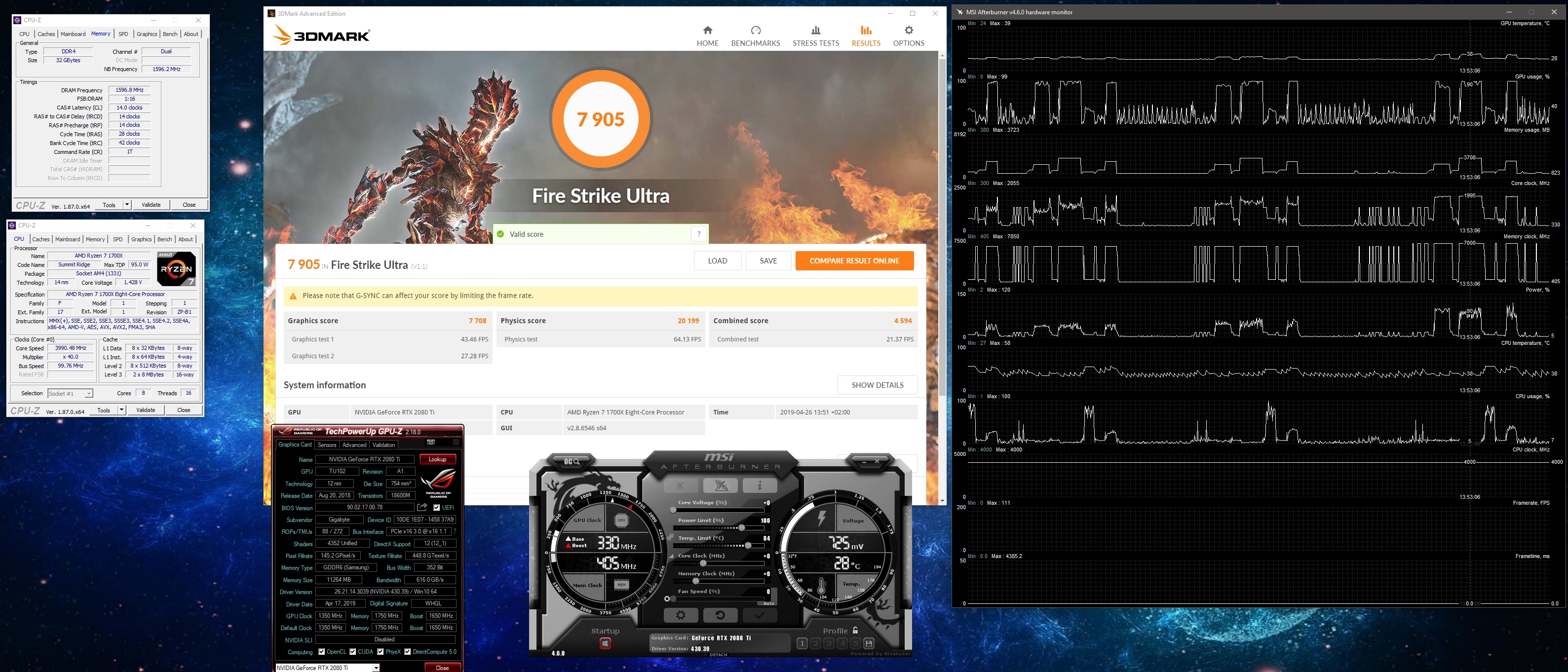Toggle Afterburner Profile lock icon
This screenshot has height=672, width=1568.
coord(855,631)
